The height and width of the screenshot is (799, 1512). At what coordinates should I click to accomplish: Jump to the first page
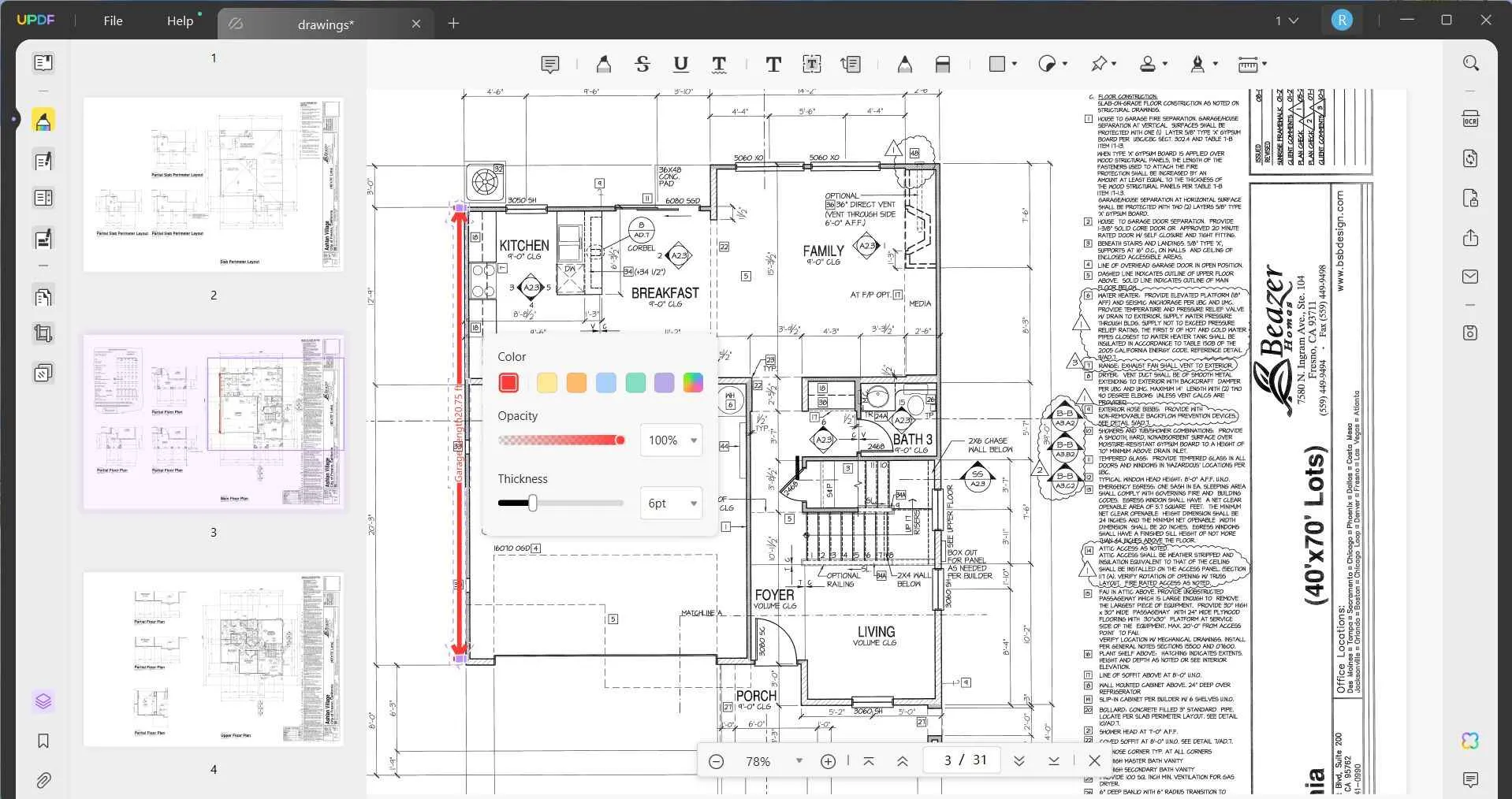[x=868, y=761]
